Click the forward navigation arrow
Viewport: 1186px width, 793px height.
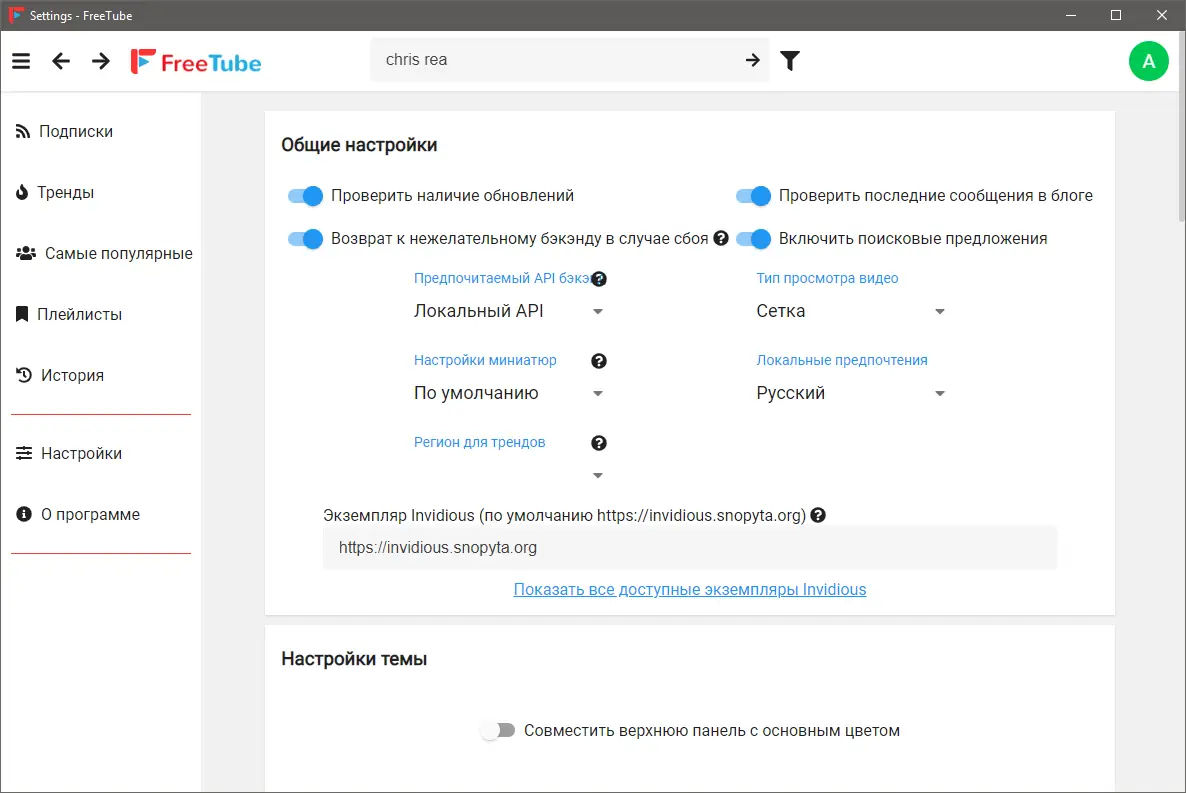tap(99, 61)
